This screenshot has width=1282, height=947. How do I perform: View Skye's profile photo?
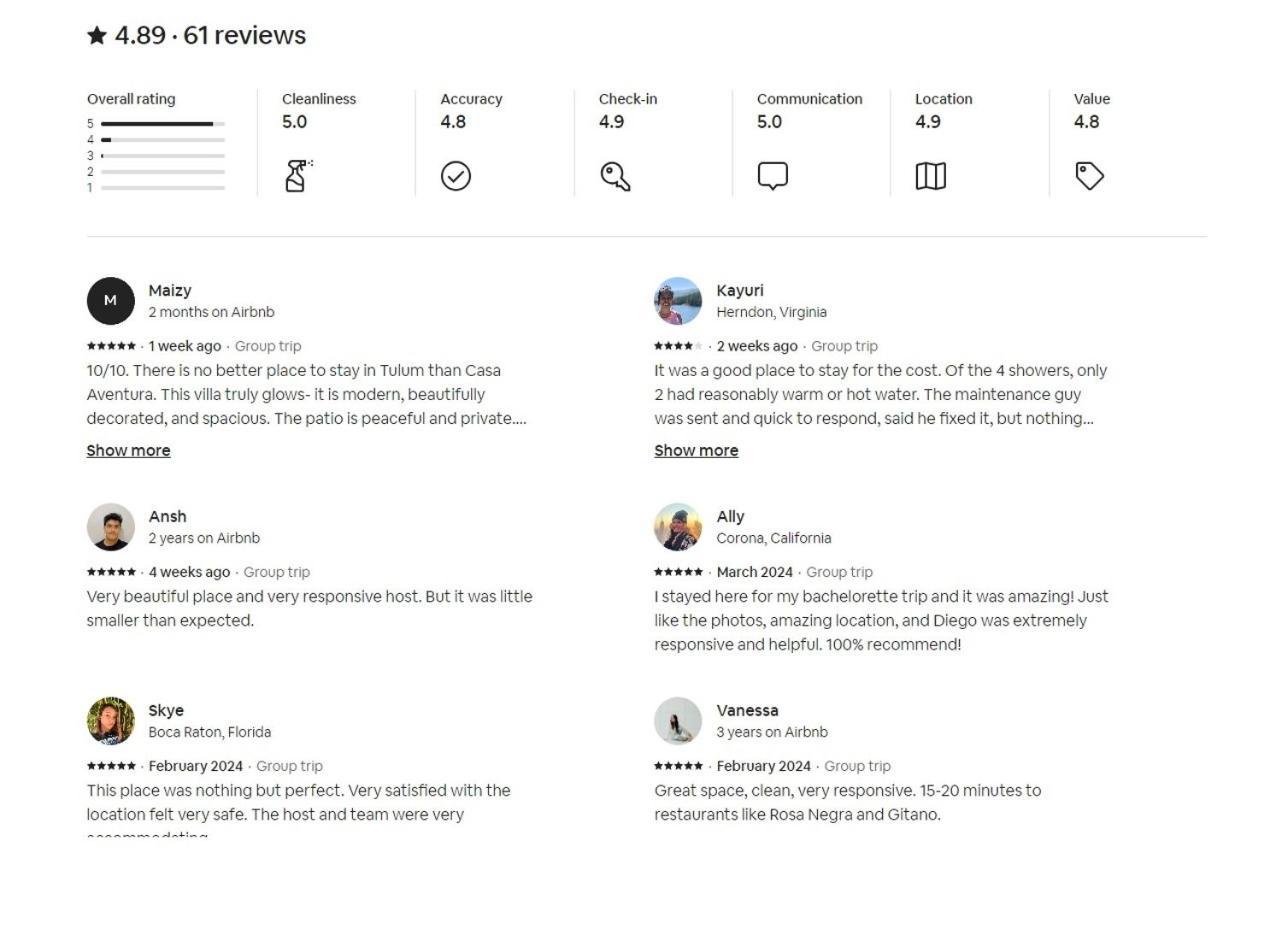pyautogui.click(x=111, y=721)
